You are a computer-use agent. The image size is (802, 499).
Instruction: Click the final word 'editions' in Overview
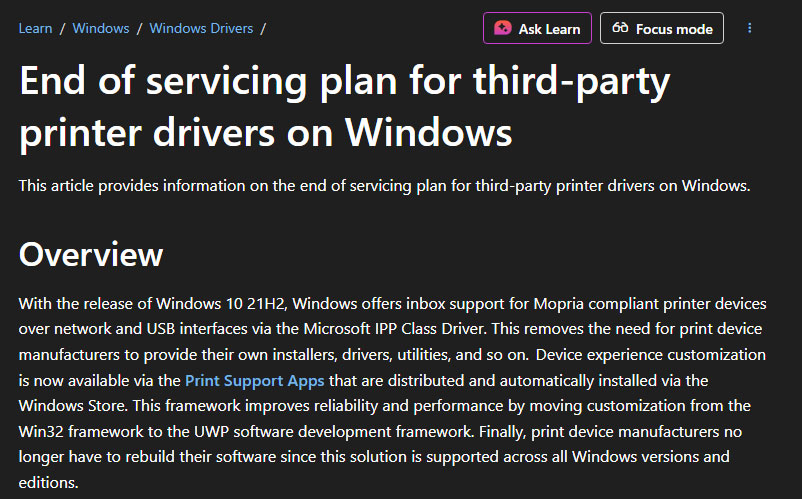tap(46, 481)
